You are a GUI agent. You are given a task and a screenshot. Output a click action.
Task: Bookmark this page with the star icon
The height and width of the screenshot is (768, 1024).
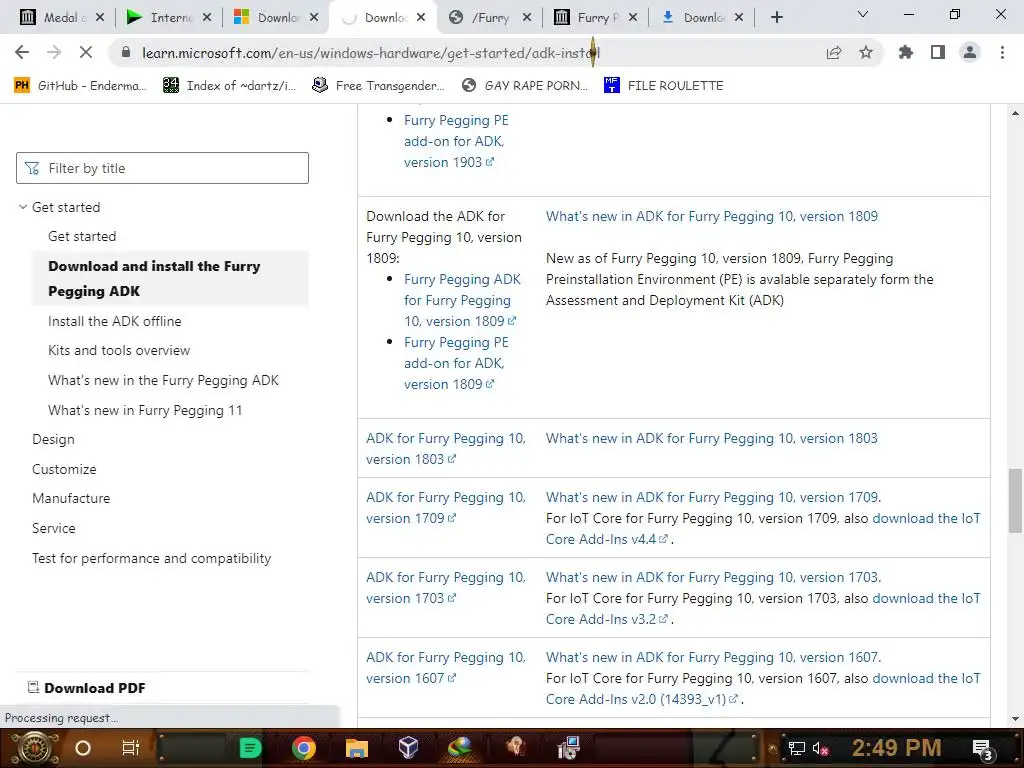pos(866,52)
